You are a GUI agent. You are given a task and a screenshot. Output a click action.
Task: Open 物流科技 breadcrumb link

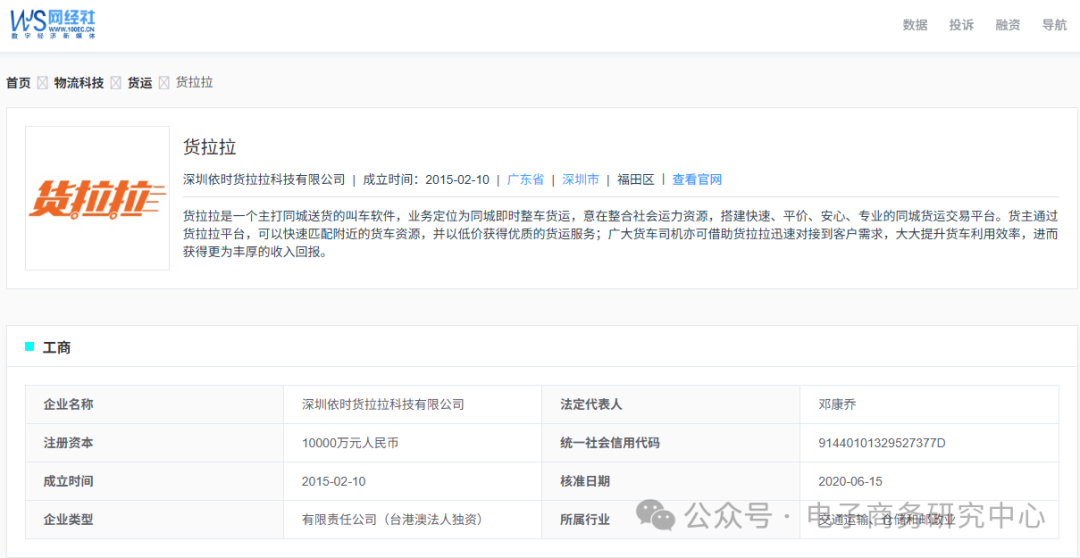point(79,83)
